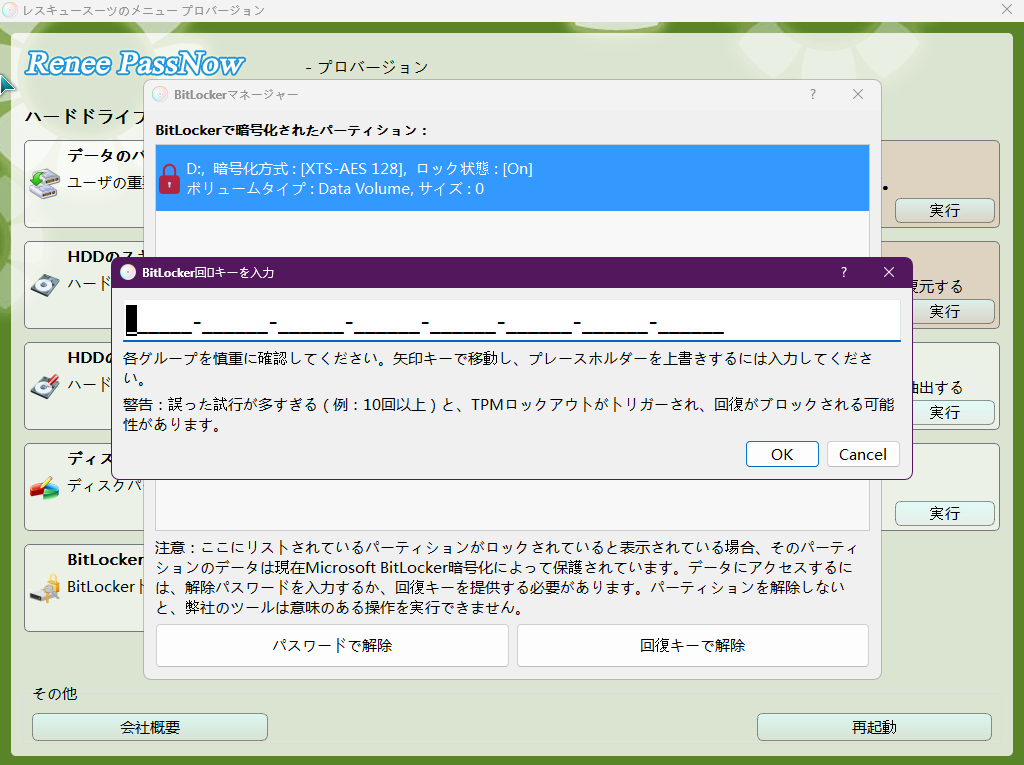Click the BitLocker key and lock icon
This screenshot has height=765, width=1024.
click(x=47, y=588)
